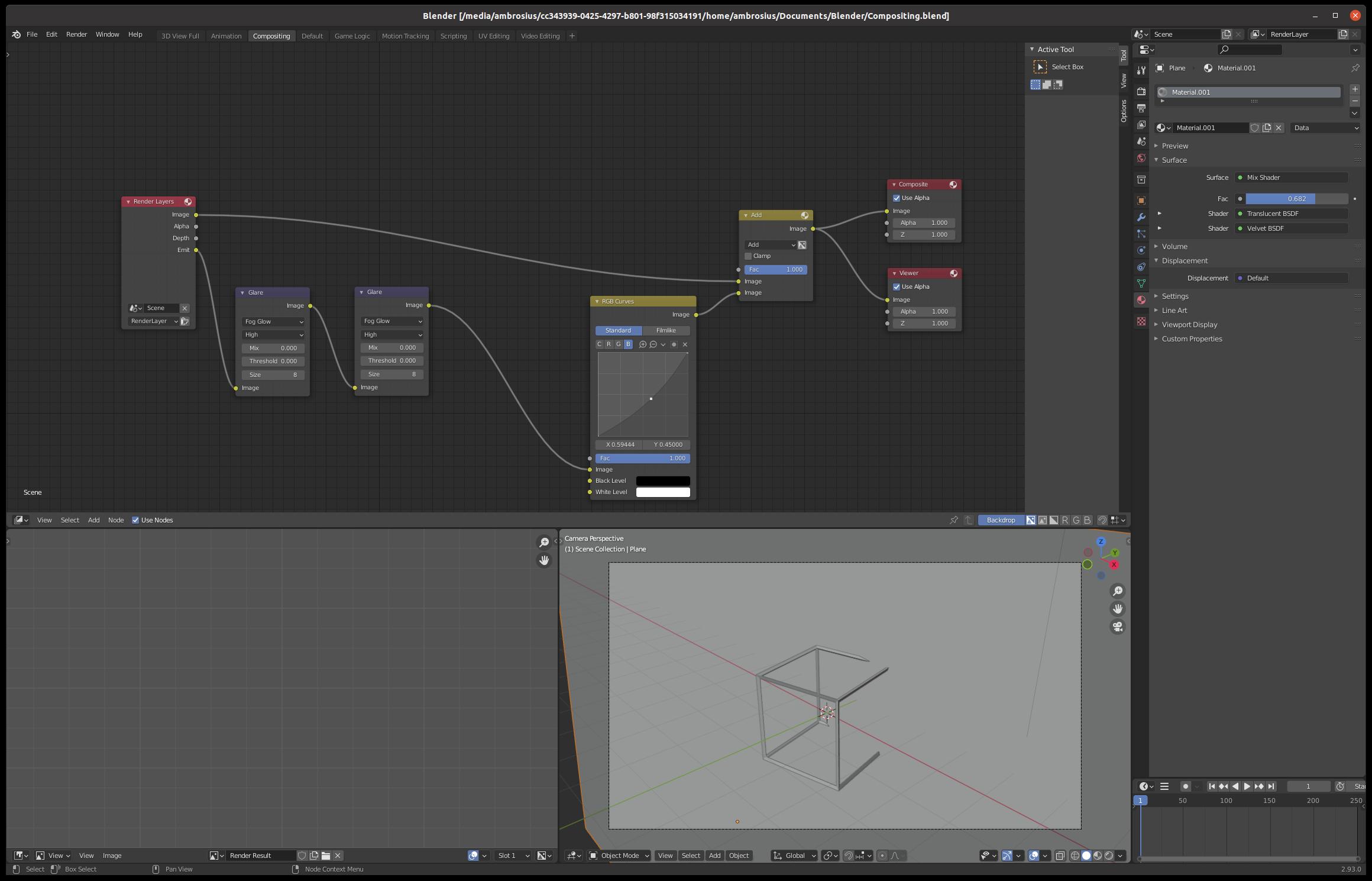Switch to the Animation workspace tab

tap(226, 36)
